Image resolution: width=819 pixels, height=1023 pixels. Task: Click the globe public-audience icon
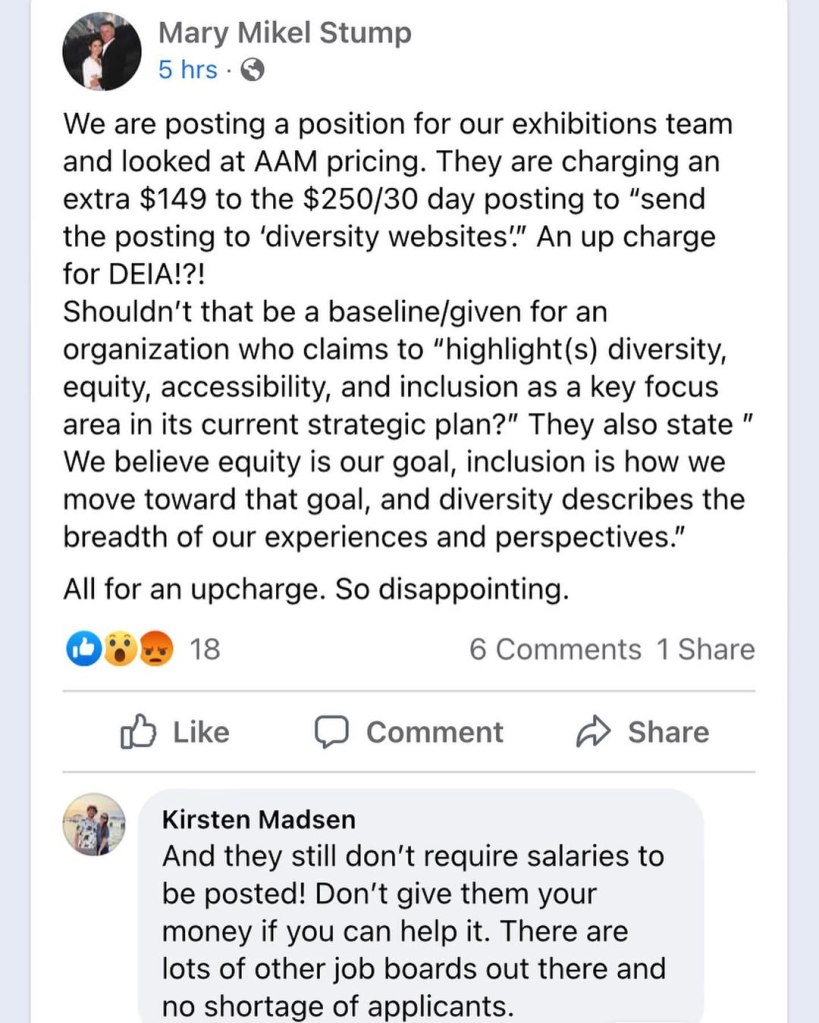click(x=254, y=70)
